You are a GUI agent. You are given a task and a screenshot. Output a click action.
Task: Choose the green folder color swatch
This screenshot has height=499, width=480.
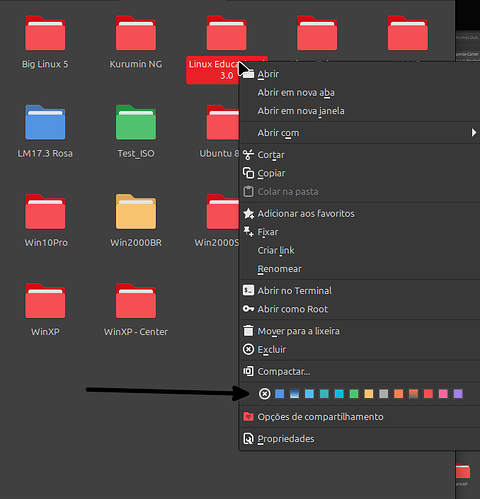[354, 394]
